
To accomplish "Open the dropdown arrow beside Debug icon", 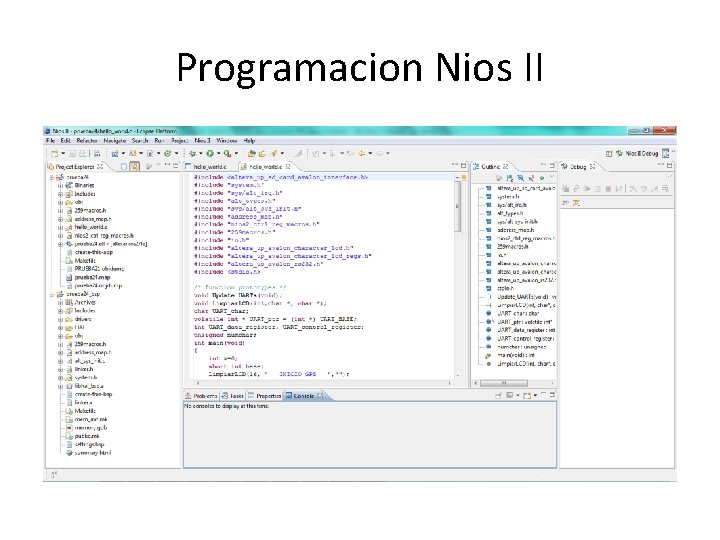I will 201,153.
